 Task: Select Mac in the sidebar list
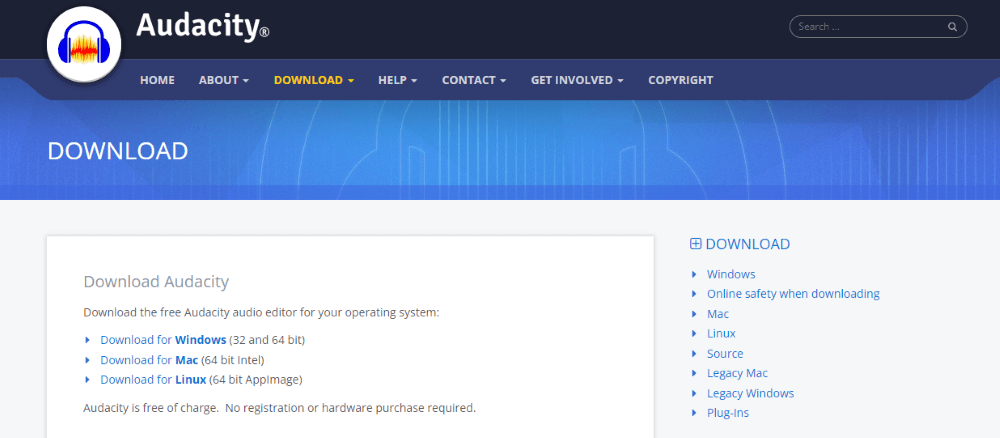pos(717,314)
